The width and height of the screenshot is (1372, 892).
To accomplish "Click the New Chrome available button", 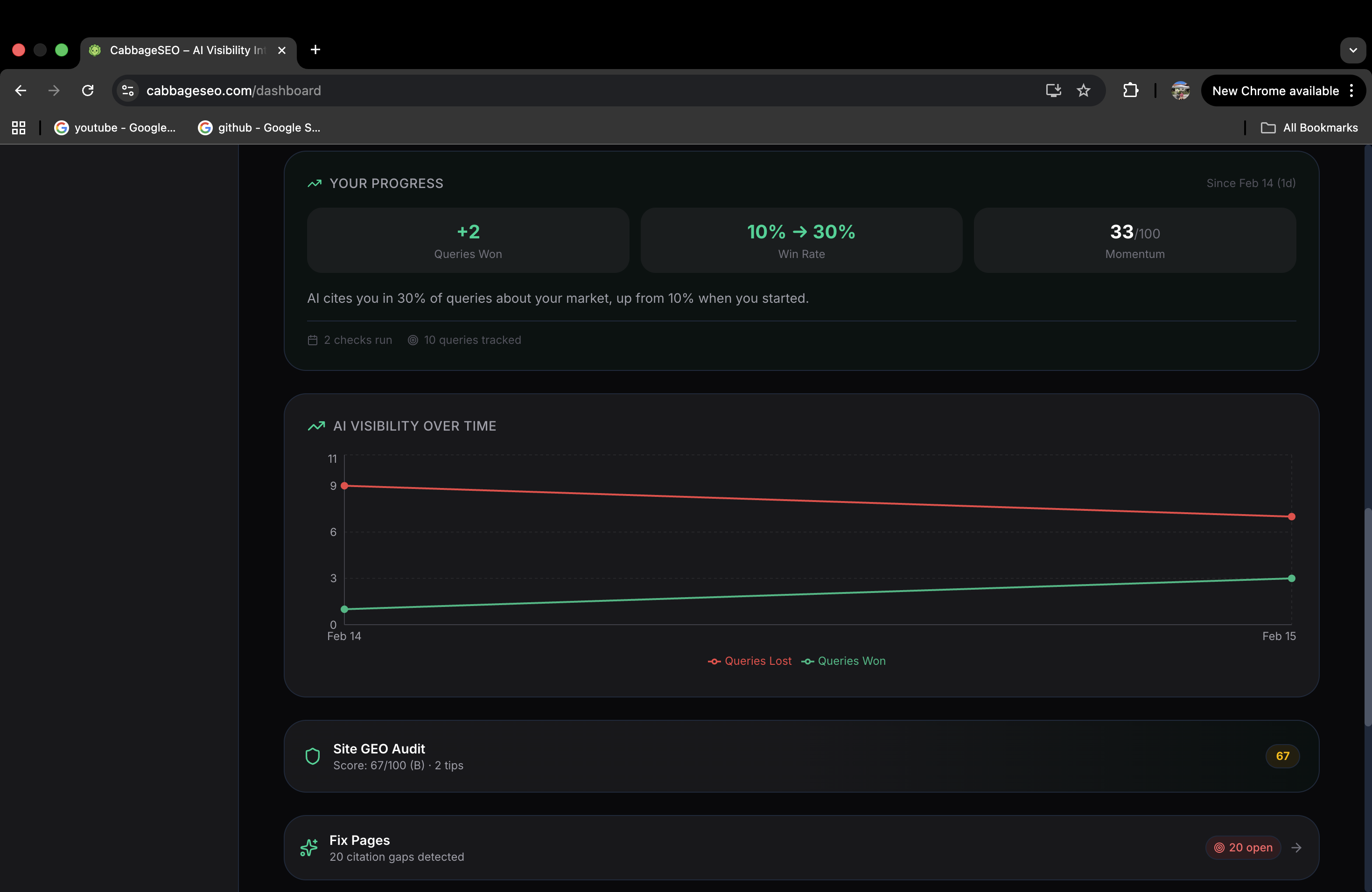I will coord(1275,91).
